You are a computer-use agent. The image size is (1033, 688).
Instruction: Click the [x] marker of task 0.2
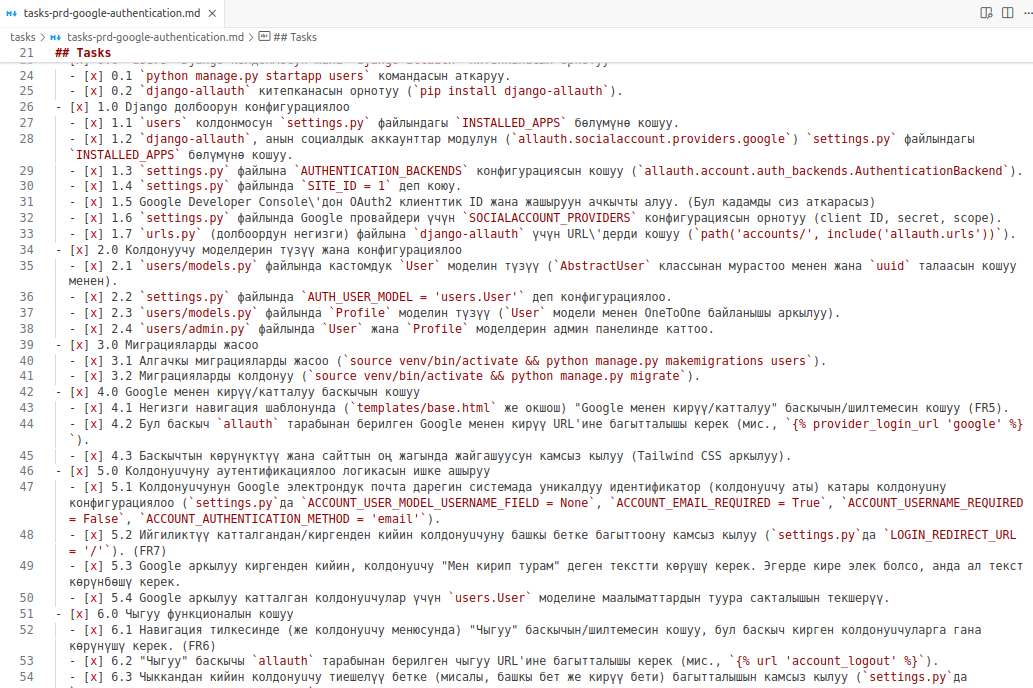point(94,92)
